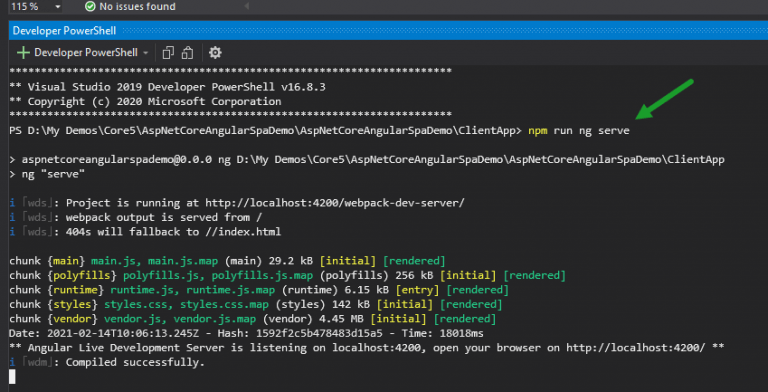The image size is (768, 392).
Task: Click the http://localhost:4200/ URL in output
Action: point(636,348)
